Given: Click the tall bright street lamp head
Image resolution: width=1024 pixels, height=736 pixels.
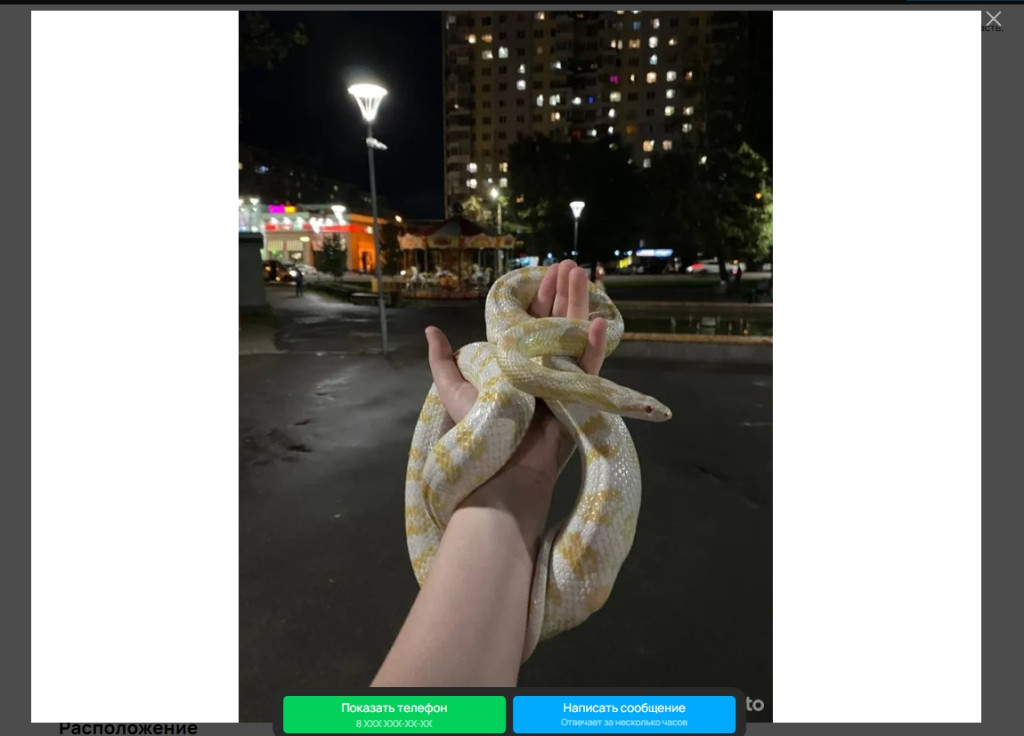Looking at the screenshot, I should (367, 99).
